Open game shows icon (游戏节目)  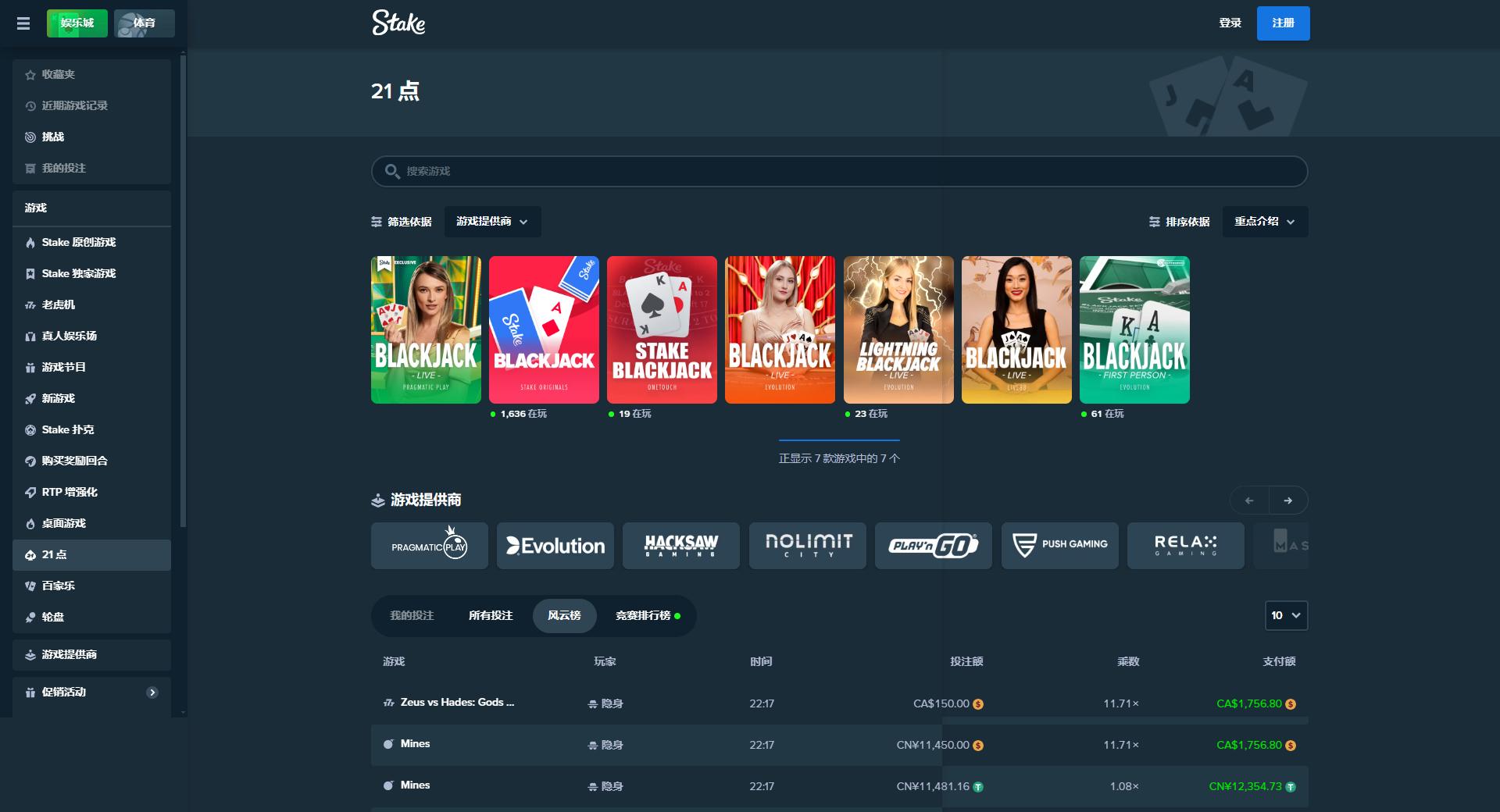[x=30, y=368]
